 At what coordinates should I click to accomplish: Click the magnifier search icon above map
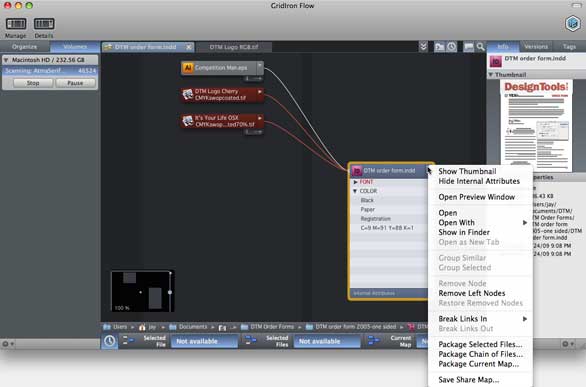click(480, 47)
